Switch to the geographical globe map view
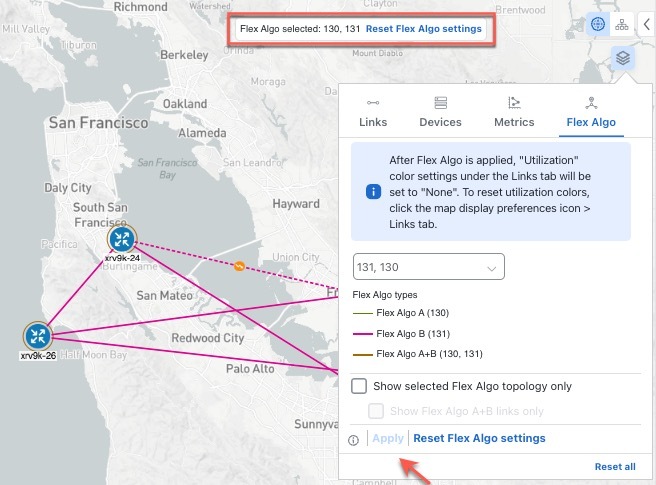Viewport: 656px width, 485px height. click(x=598, y=25)
